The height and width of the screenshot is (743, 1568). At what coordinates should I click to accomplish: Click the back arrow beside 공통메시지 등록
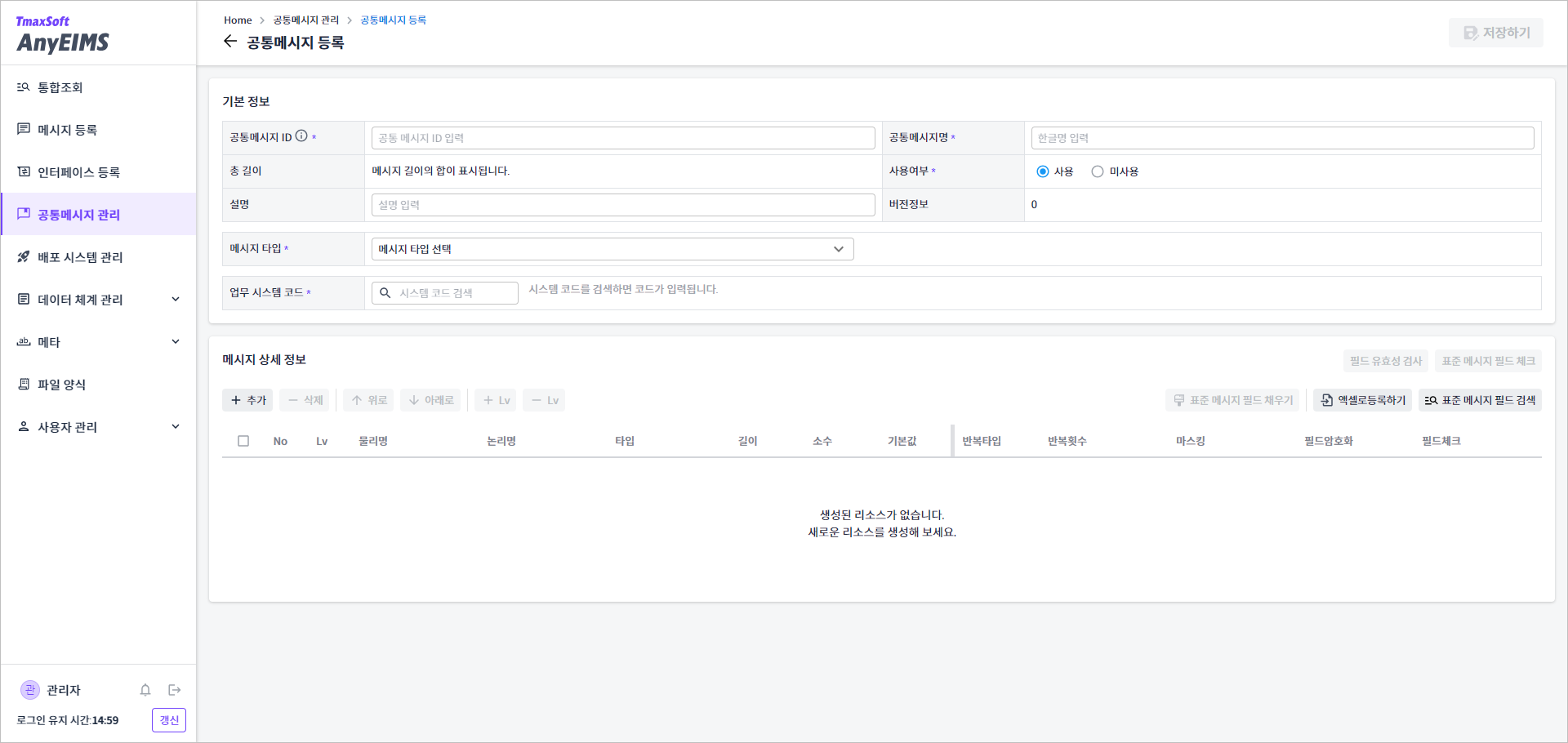(230, 42)
